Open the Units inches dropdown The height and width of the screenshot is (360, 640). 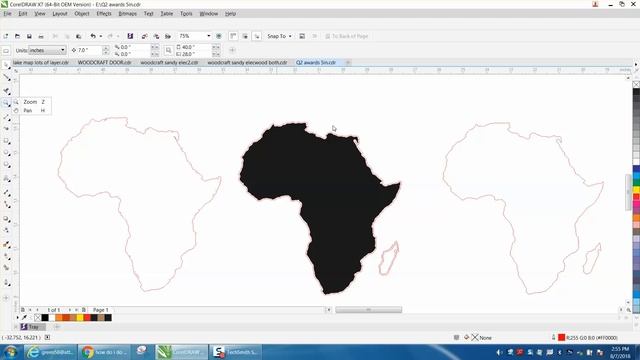pos(47,50)
